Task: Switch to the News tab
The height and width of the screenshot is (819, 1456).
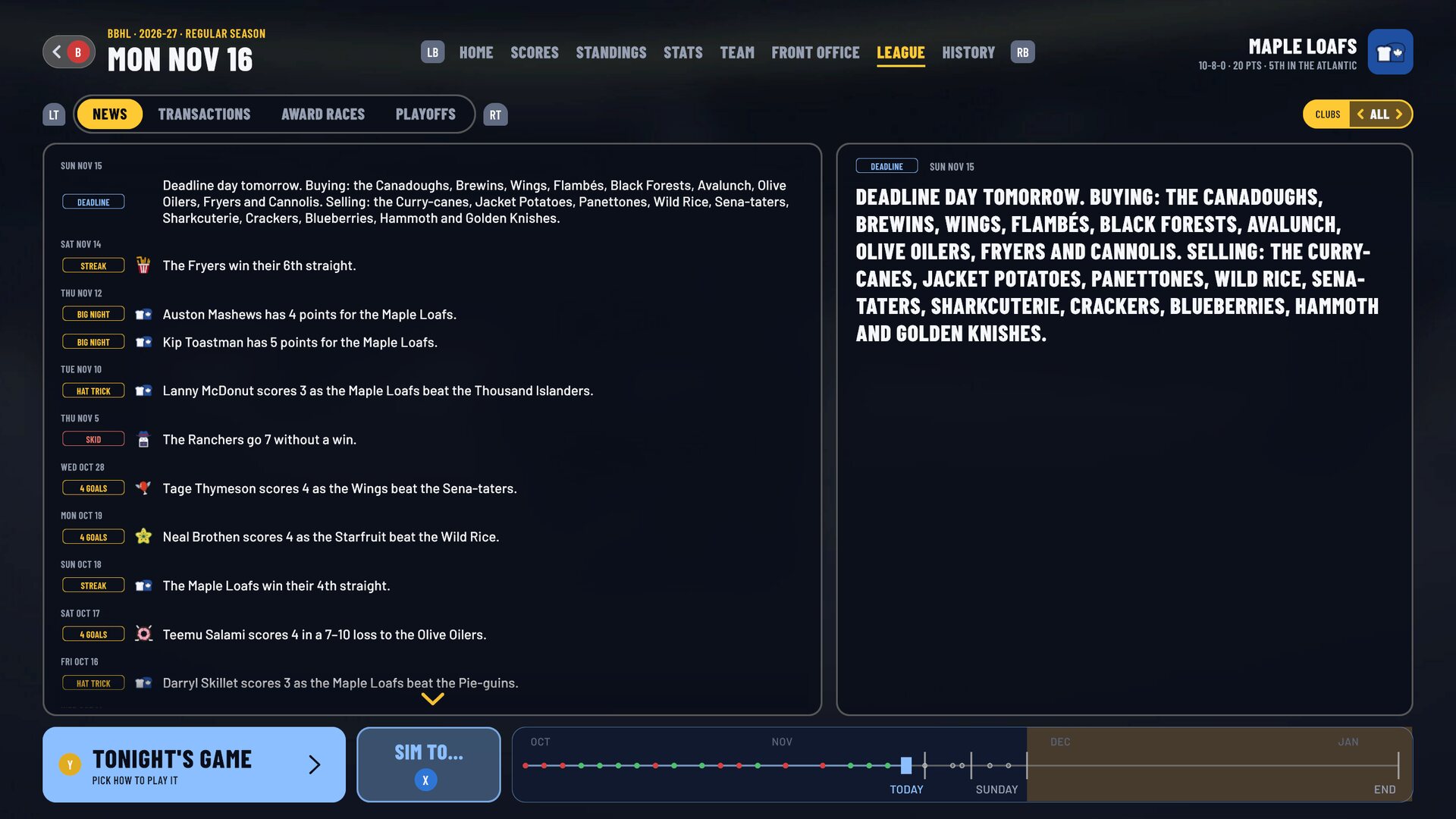Action: tap(110, 115)
